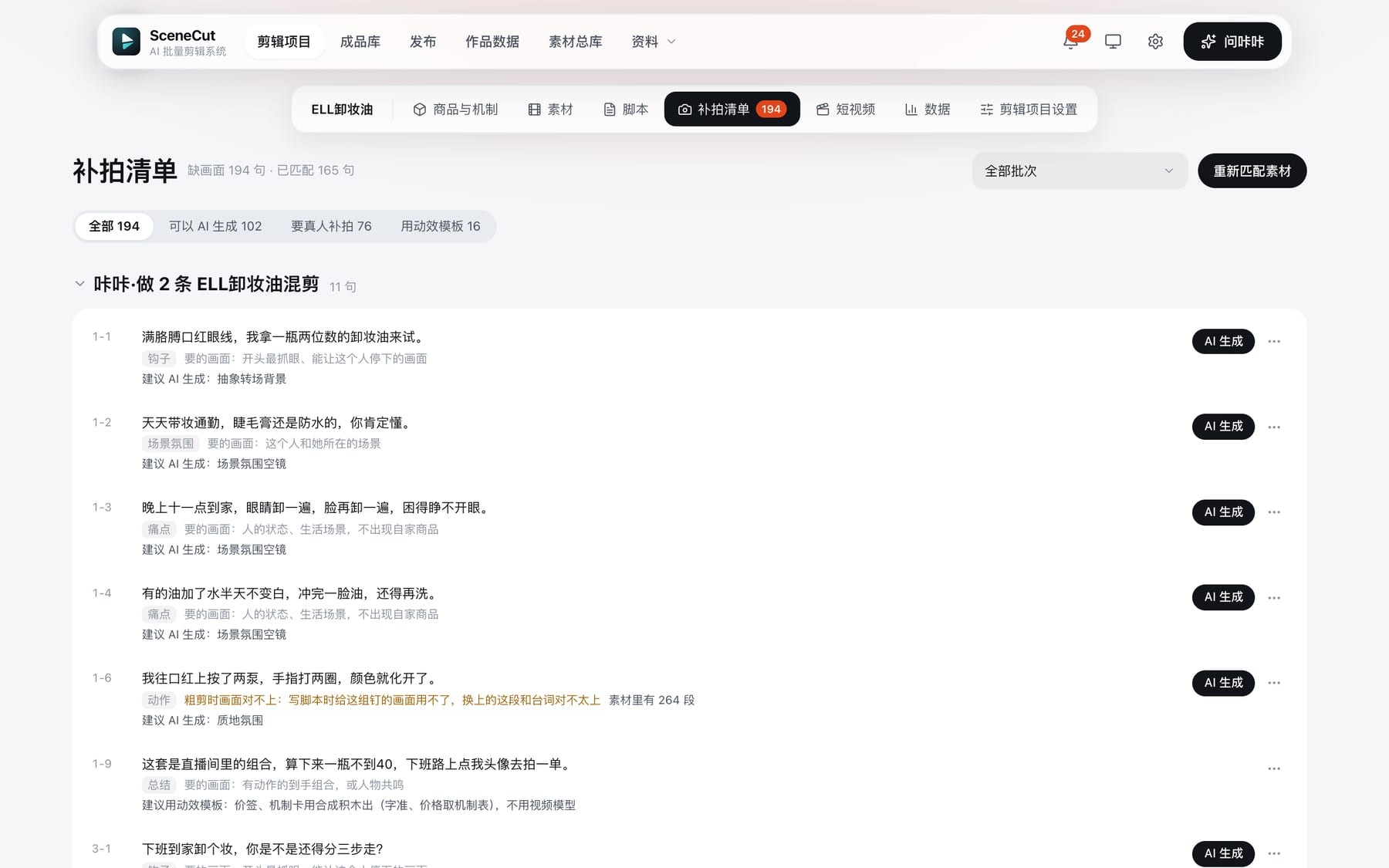Open the 资料 dropdown menu

(x=653, y=42)
